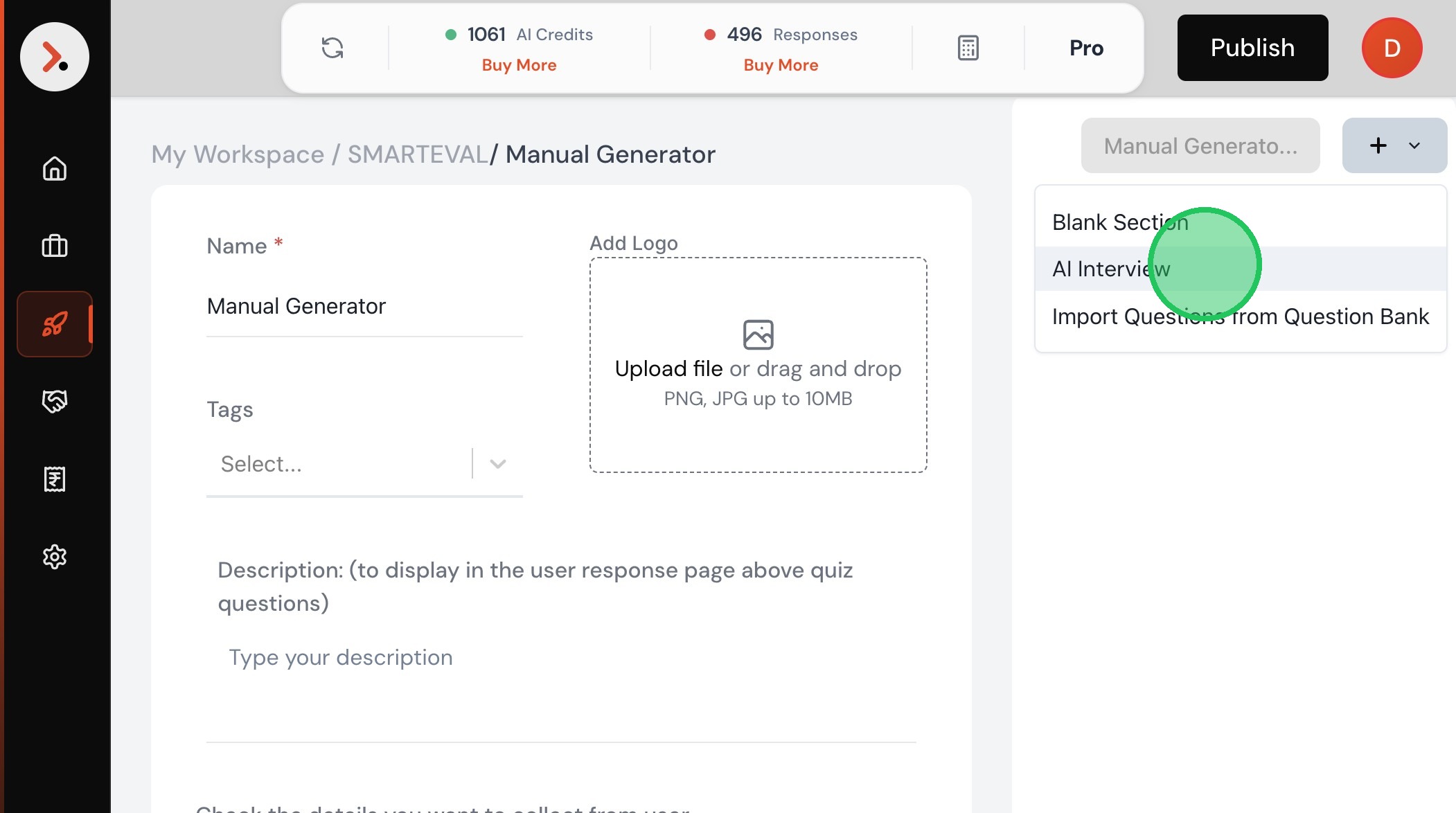Click the app logo at top left

[x=54, y=57]
